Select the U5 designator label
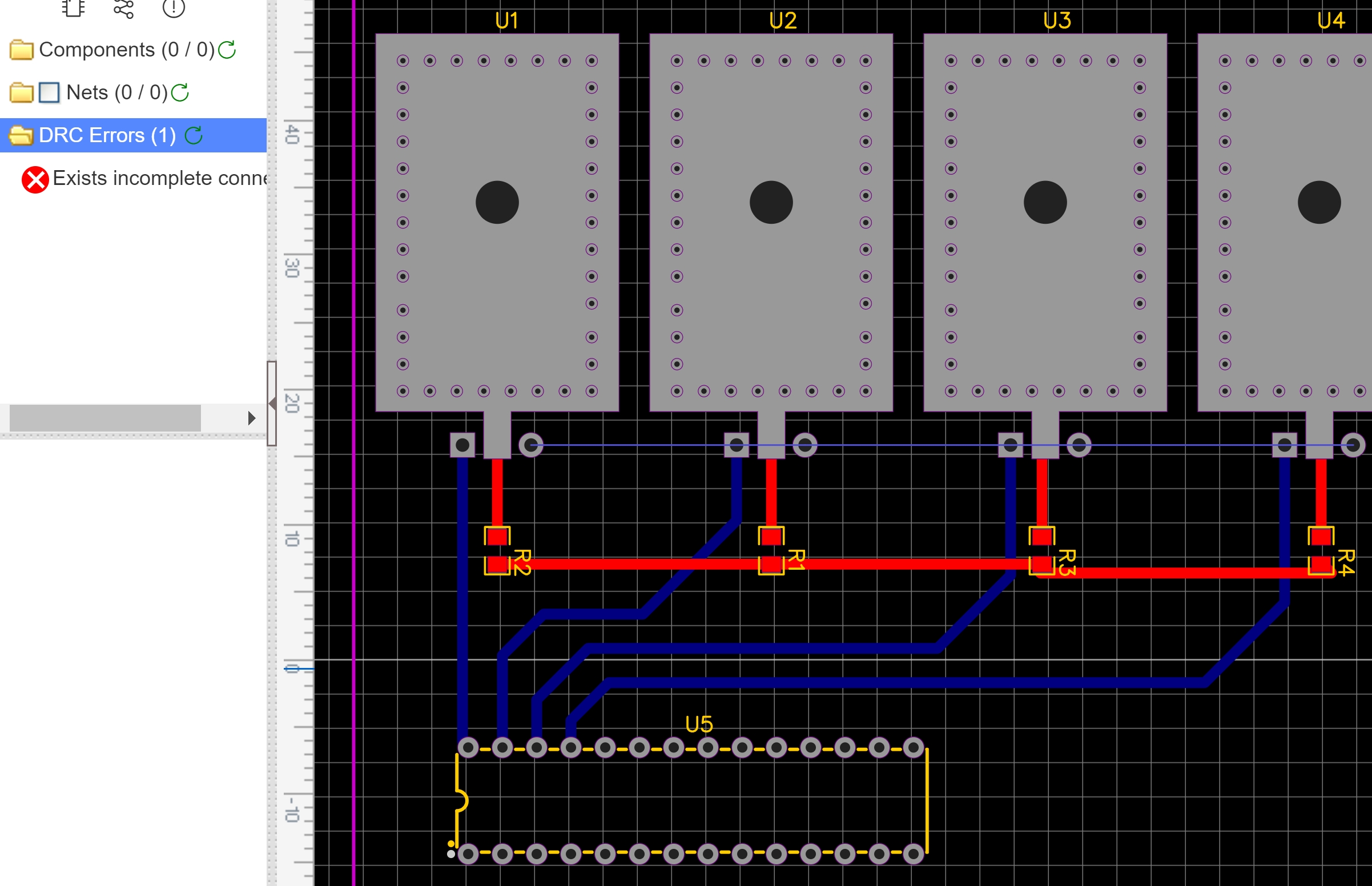Viewport: 1372px width, 886px height. 699,724
